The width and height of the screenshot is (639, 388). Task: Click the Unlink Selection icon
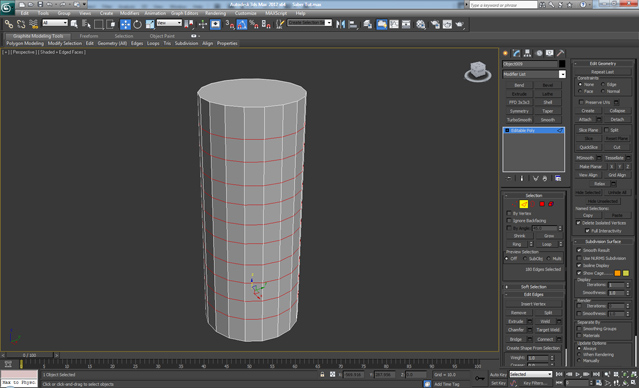[x=21, y=24]
